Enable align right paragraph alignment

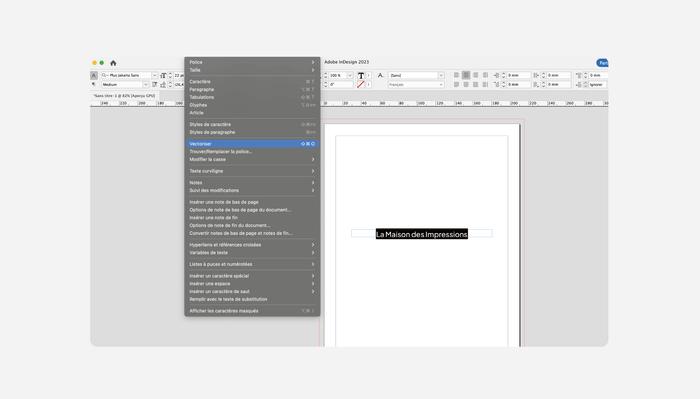click(x=475, y=75)
